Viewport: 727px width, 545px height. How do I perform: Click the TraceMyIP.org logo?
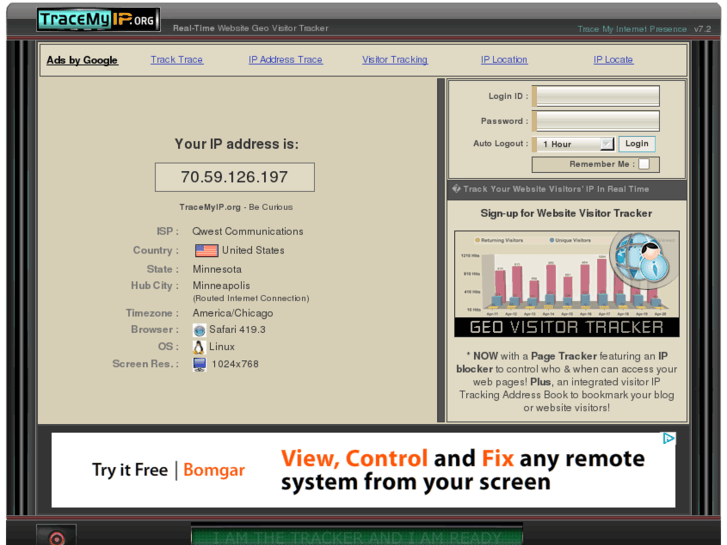pos(98,20)
